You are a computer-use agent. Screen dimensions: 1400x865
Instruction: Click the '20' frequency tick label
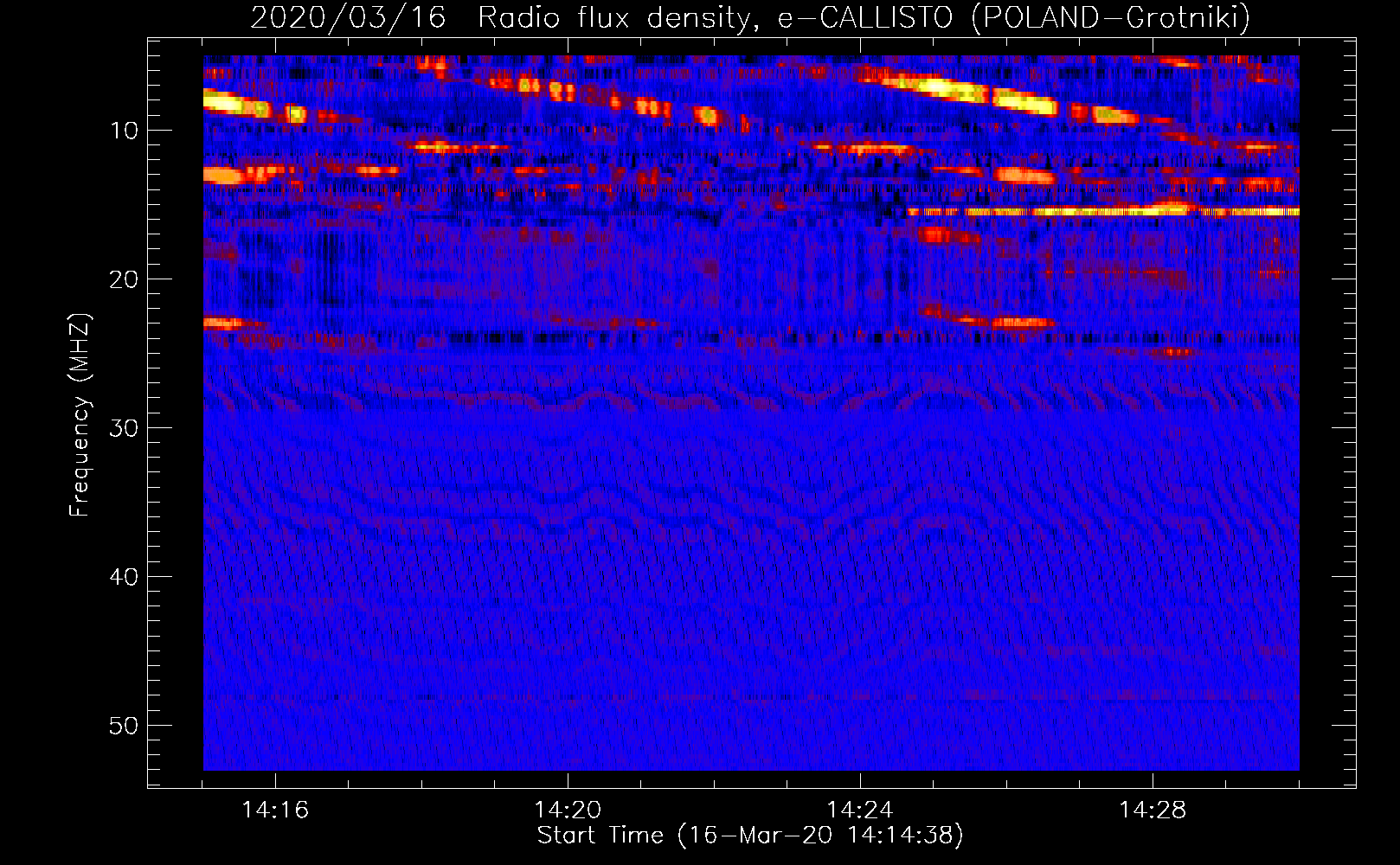click(124, 279)
